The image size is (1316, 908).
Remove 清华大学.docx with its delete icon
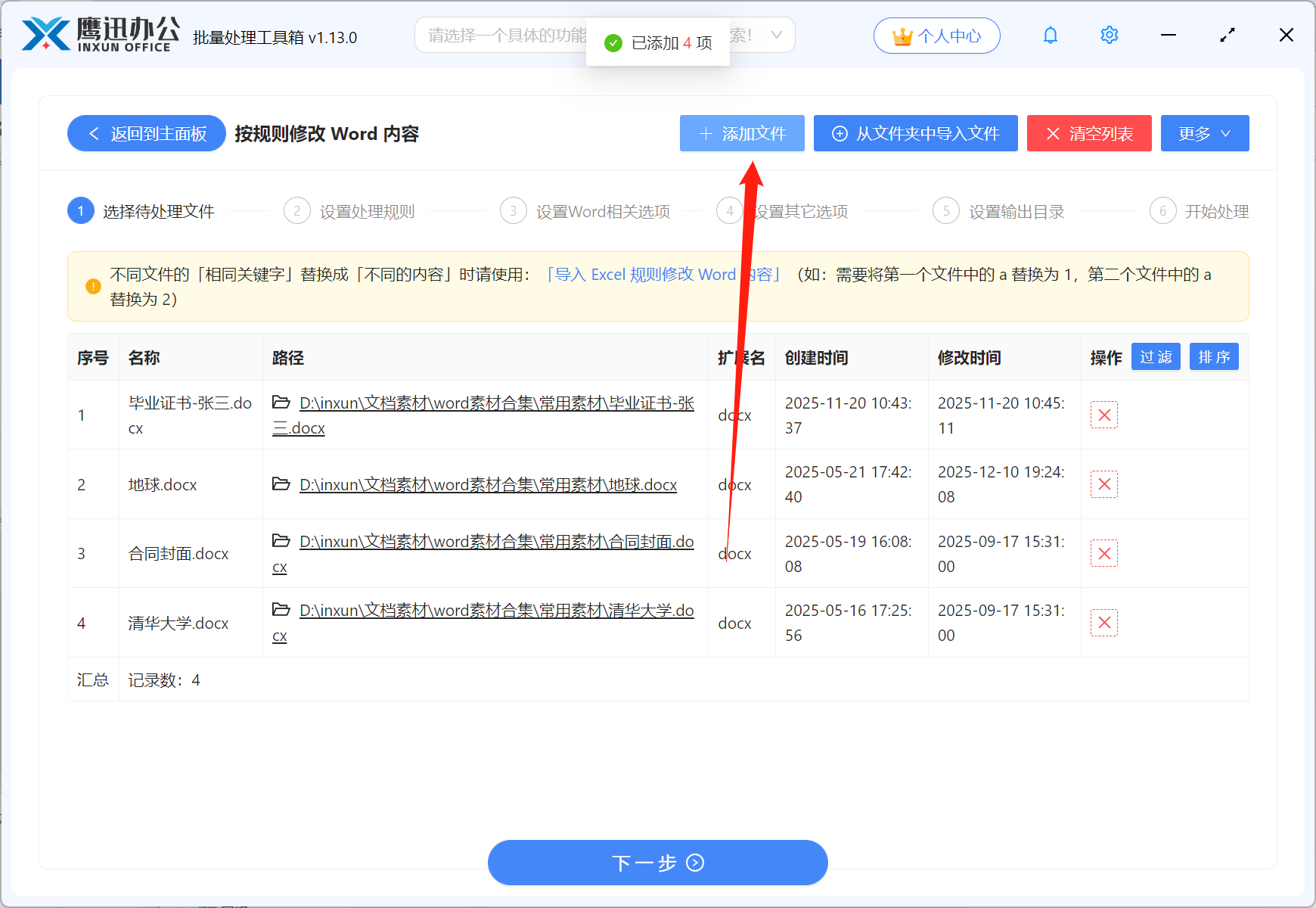pos(1103,623)
